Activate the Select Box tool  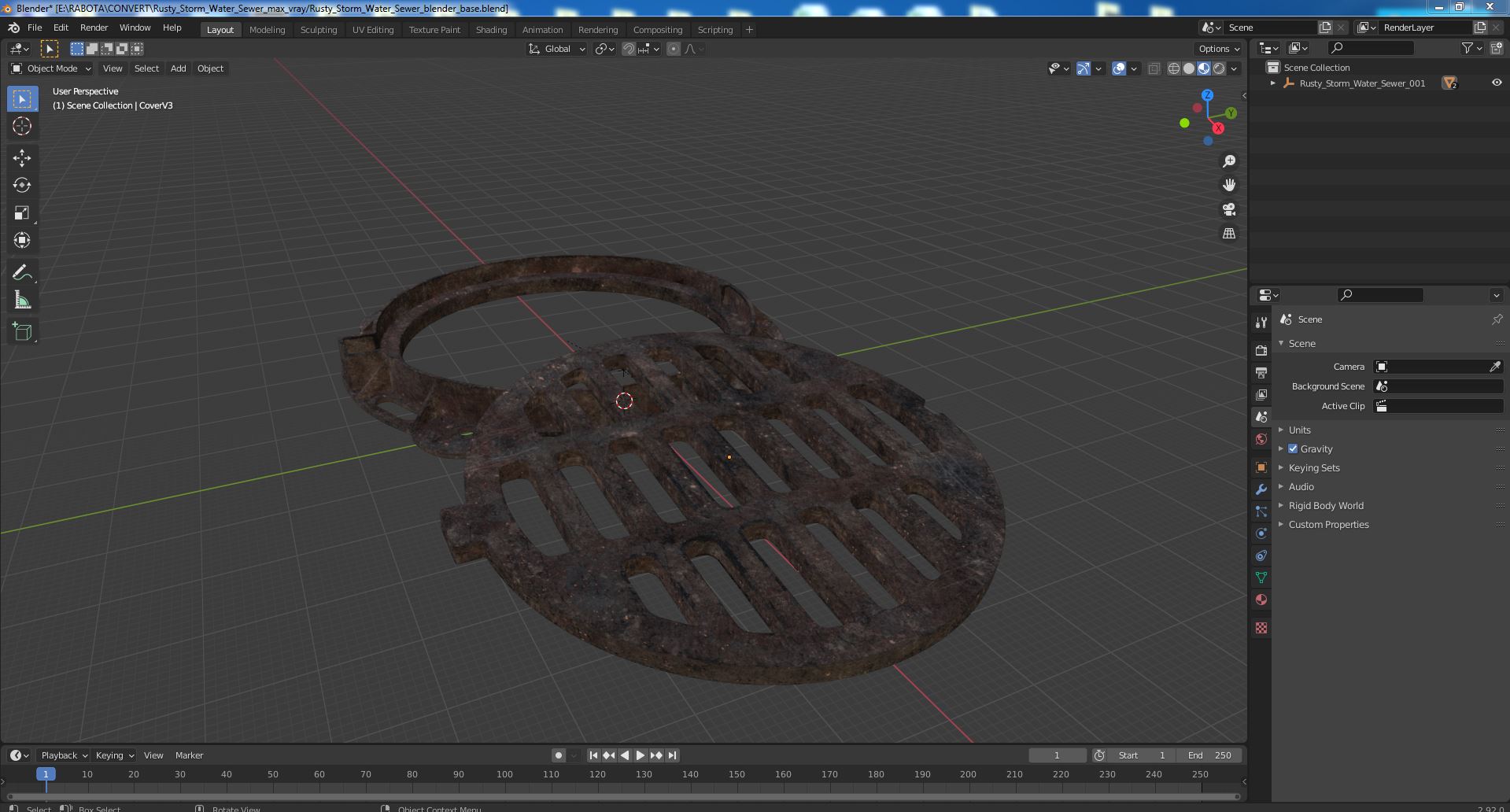pyautogui.click(x=22, y=99)
